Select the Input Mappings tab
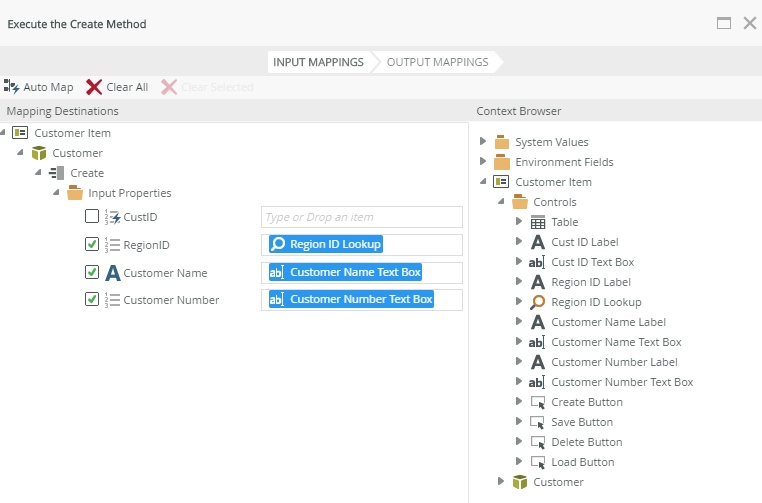Screen dimensions: 762x503 point(318,62)
